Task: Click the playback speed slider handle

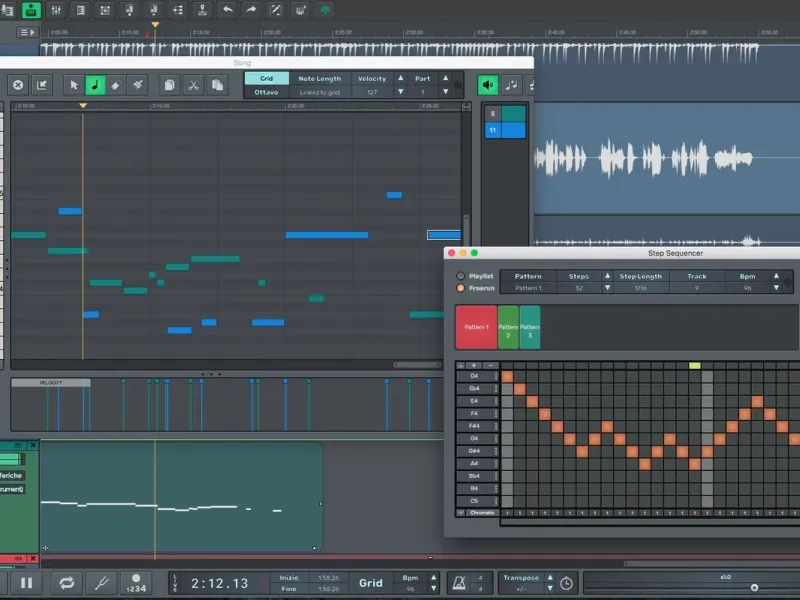Action: 754,588
